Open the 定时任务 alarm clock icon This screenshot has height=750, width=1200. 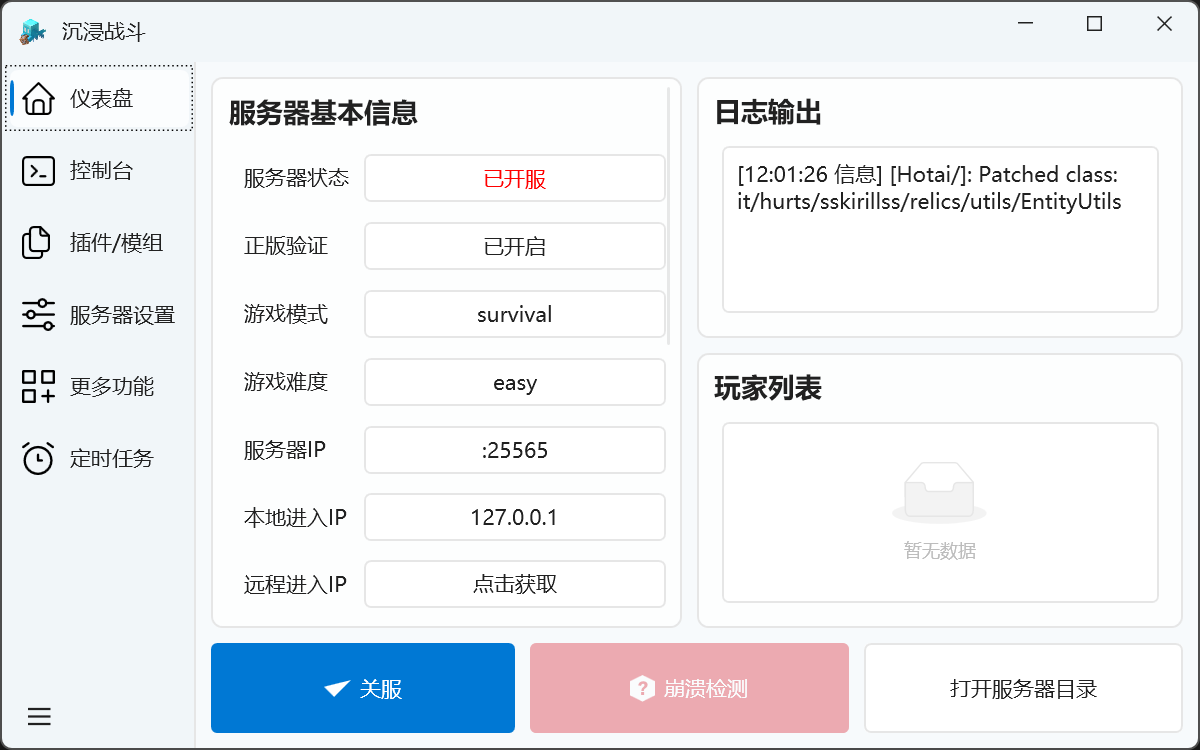click(x=38, y=459)
